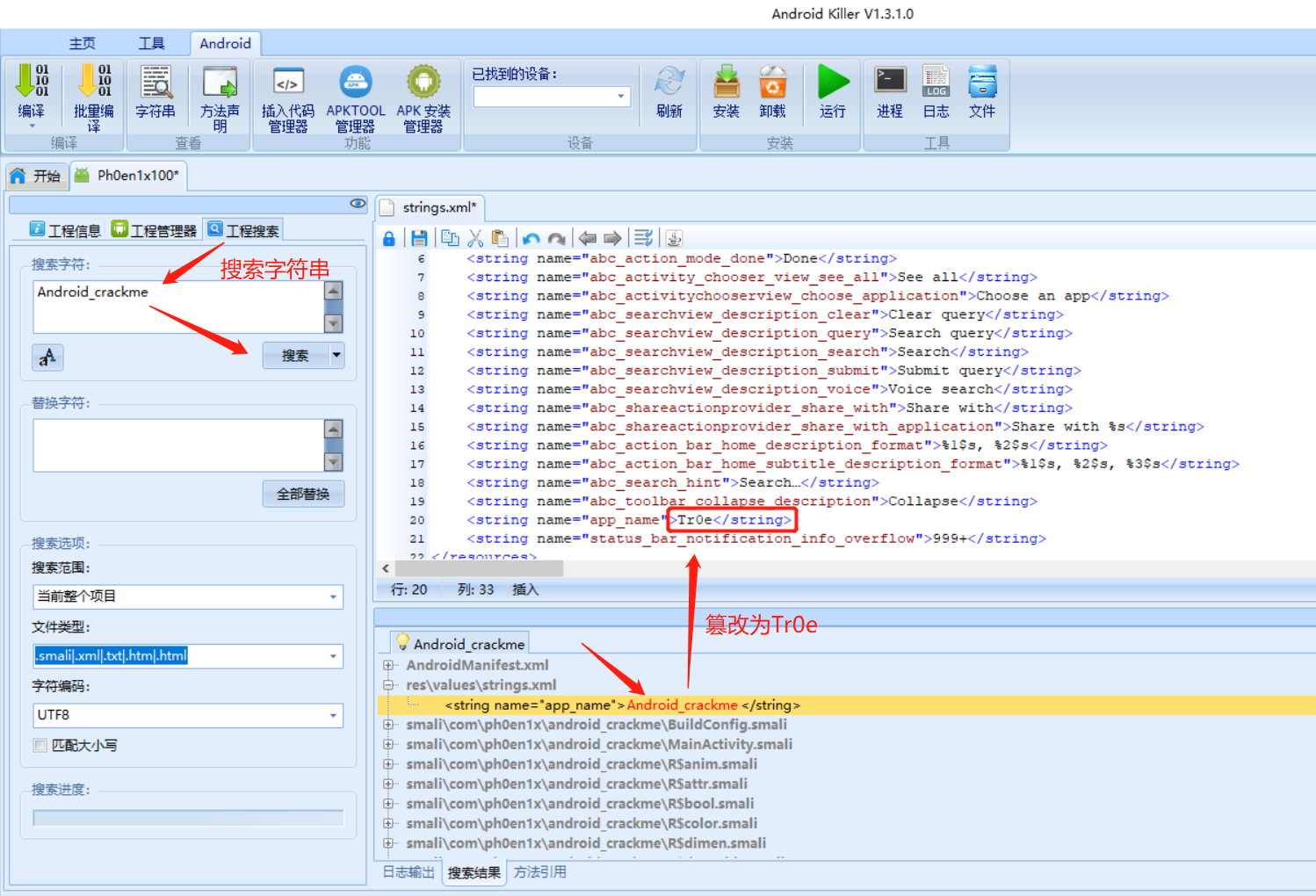
Task: Expand the R$anim.smali result node
Action: pos(388,764)
